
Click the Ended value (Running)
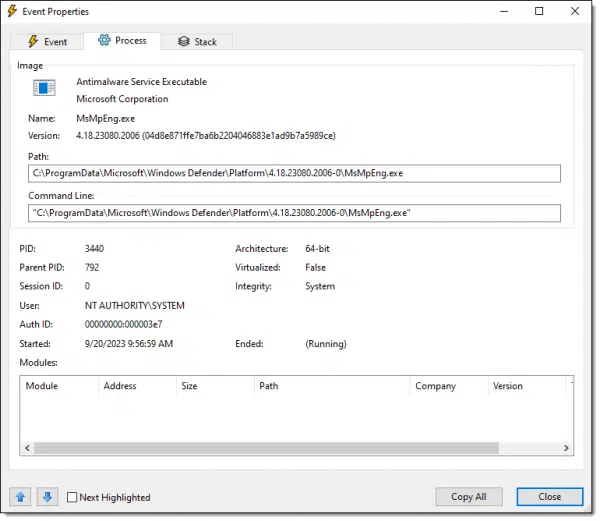tap(326, 344)
